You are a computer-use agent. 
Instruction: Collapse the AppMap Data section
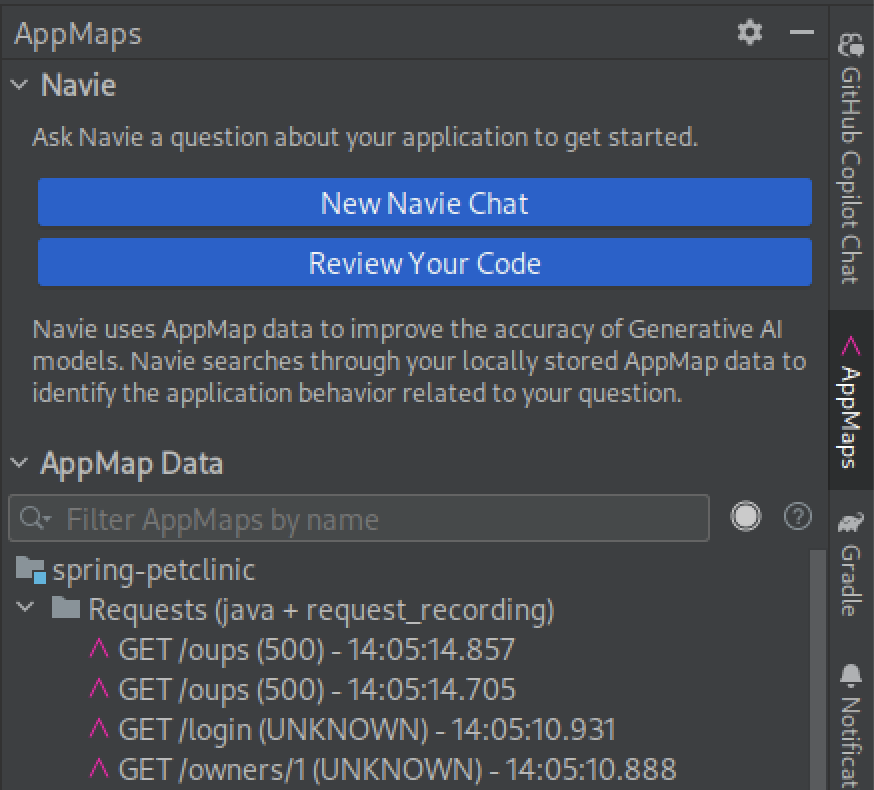coord(19,463)
